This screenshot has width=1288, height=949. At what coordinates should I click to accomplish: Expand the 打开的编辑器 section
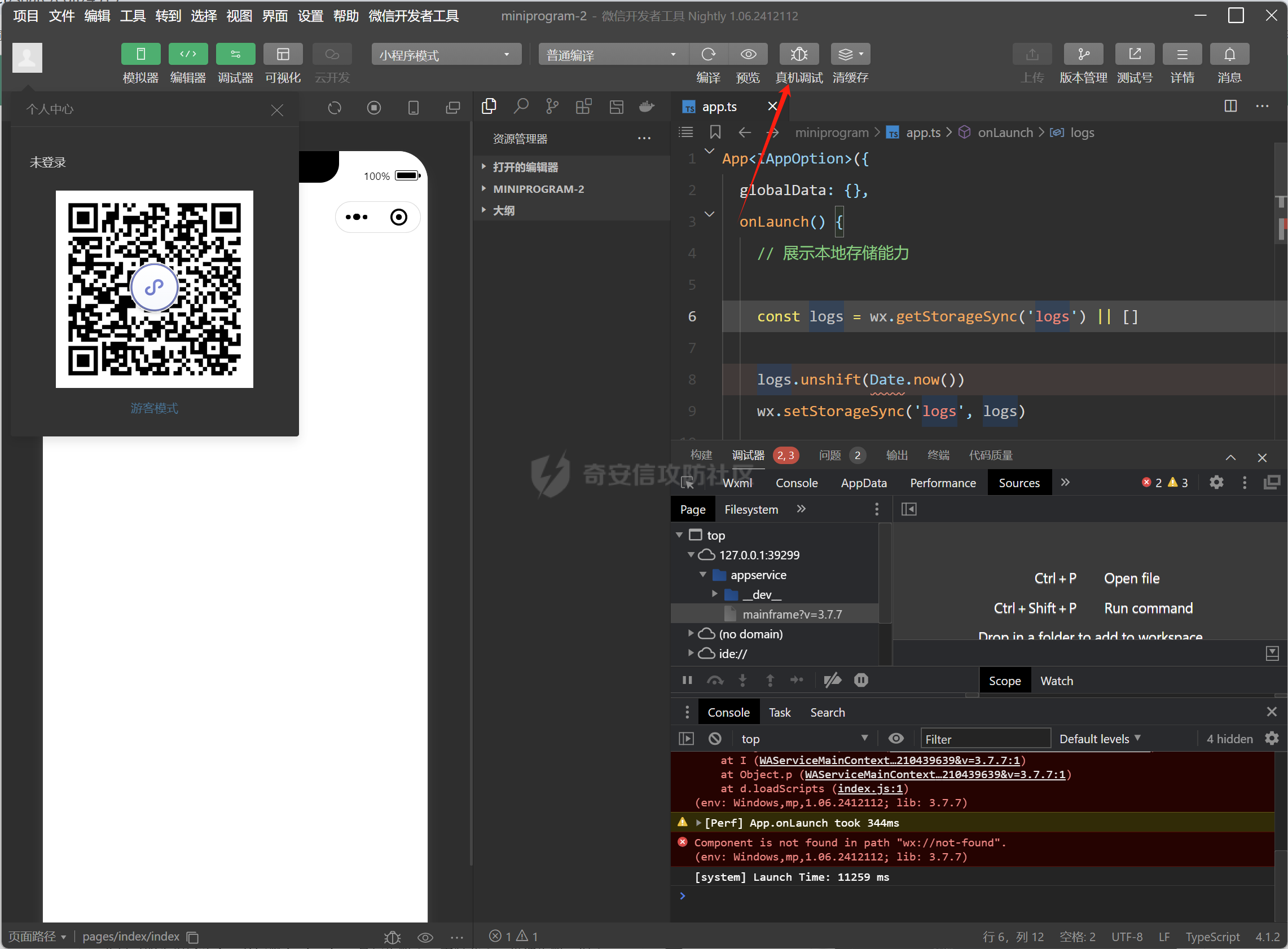pyautogui.click(x=572, y=167)
